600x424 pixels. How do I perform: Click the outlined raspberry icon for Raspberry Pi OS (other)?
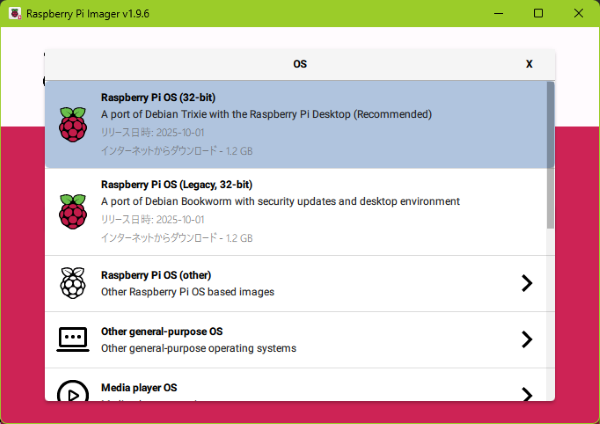72,283
